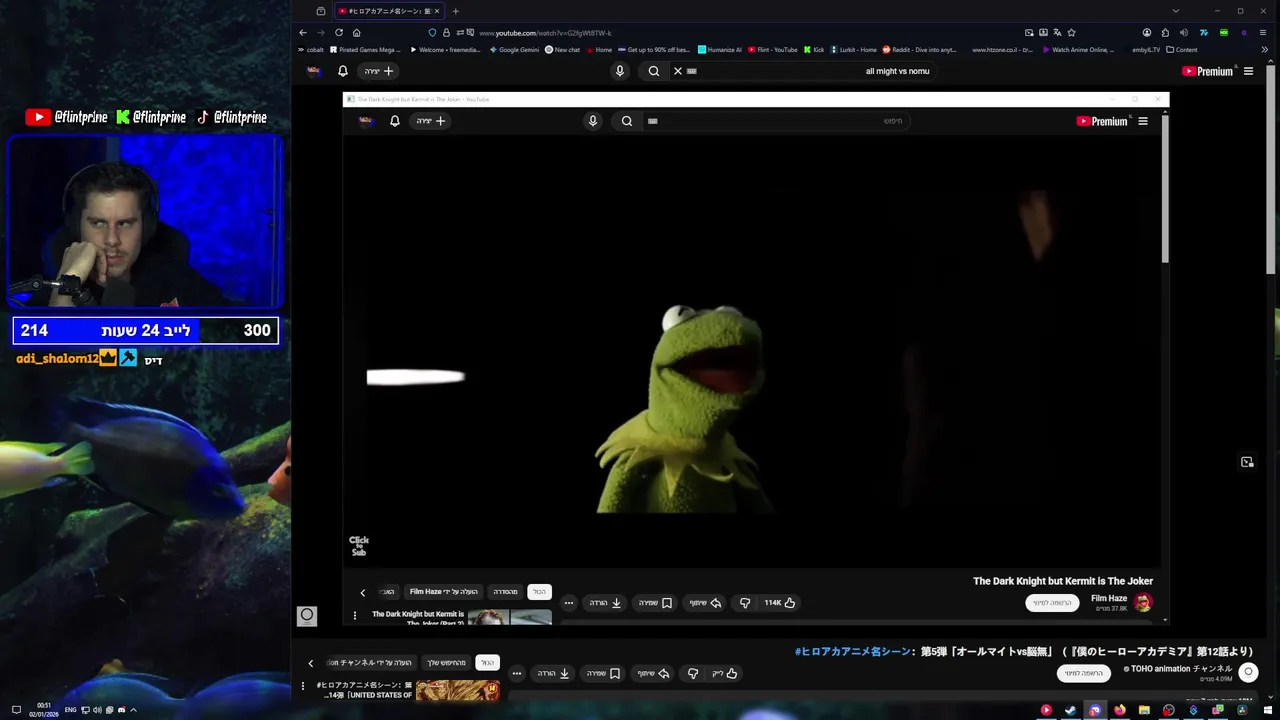Open the list all tabs dropdown
The height and width of the screenshot is (720, 1280).
pos(1176,11)
